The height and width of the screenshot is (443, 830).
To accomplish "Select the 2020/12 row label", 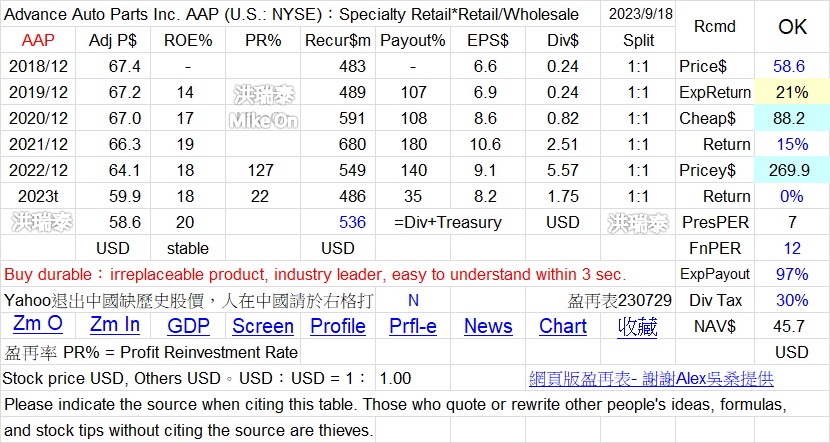I will [38, 118].
